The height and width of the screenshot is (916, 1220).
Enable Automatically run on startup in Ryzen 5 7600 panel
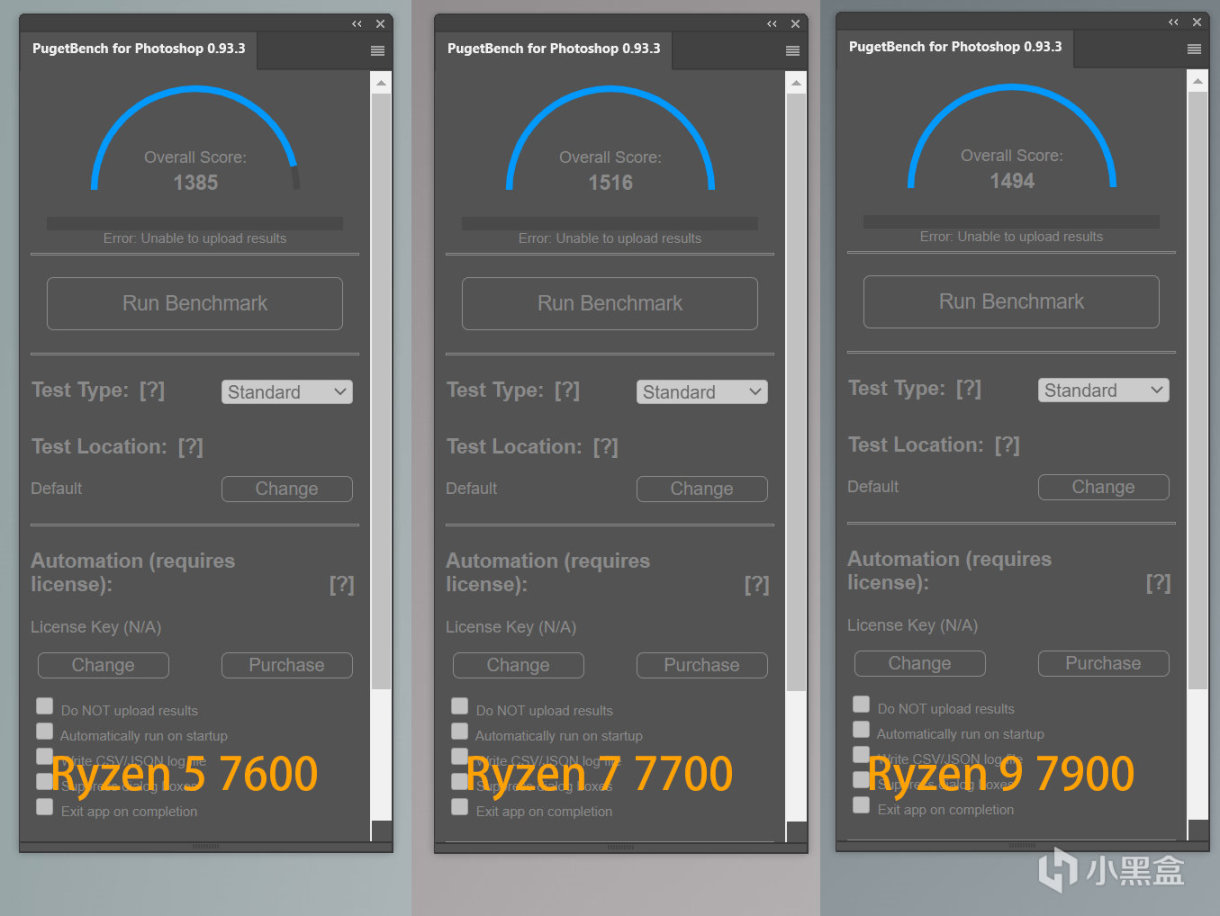[x=45, y=731]
